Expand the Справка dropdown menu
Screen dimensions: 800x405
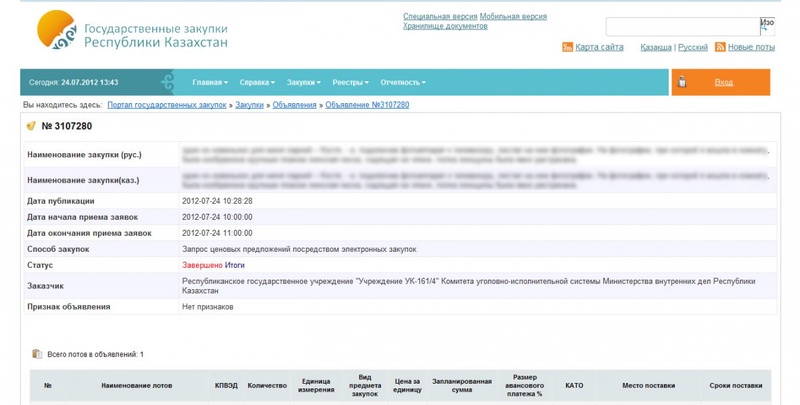tap(257, 82)
